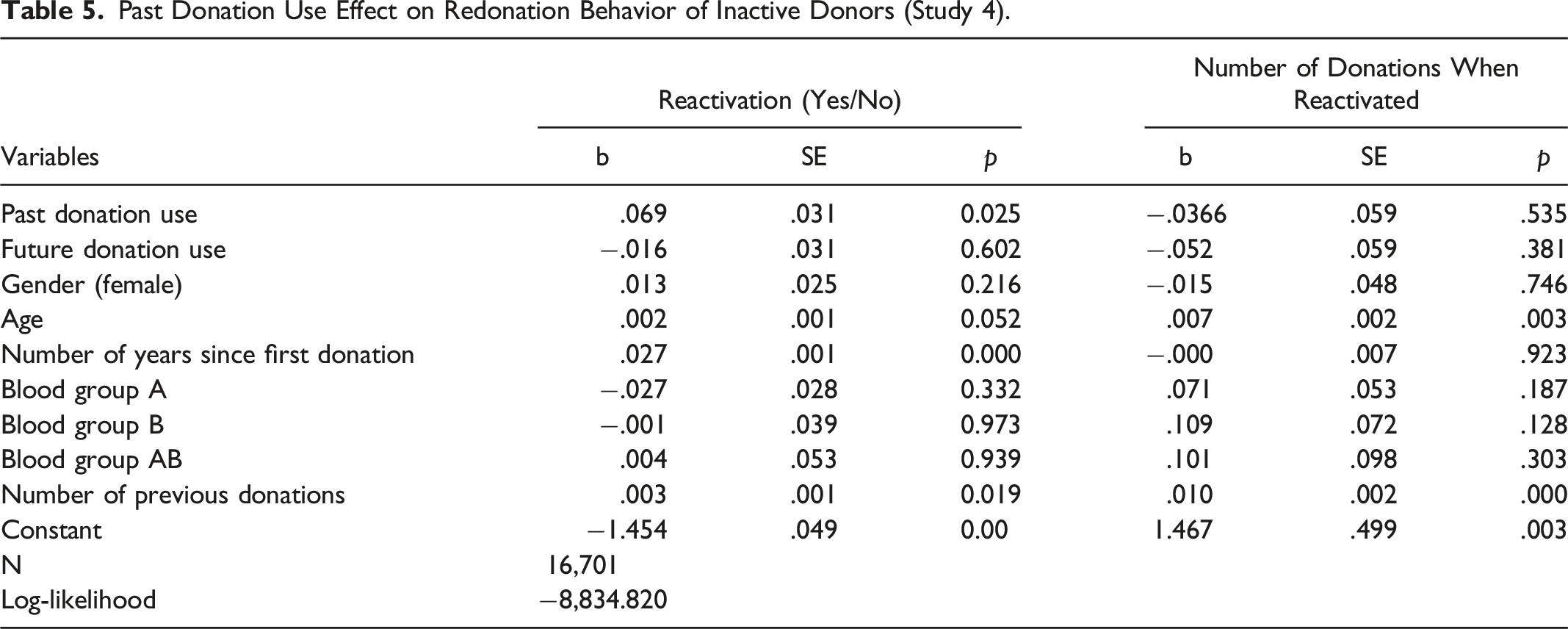
Task: Select the Blood group A row label
Action: 84,390
